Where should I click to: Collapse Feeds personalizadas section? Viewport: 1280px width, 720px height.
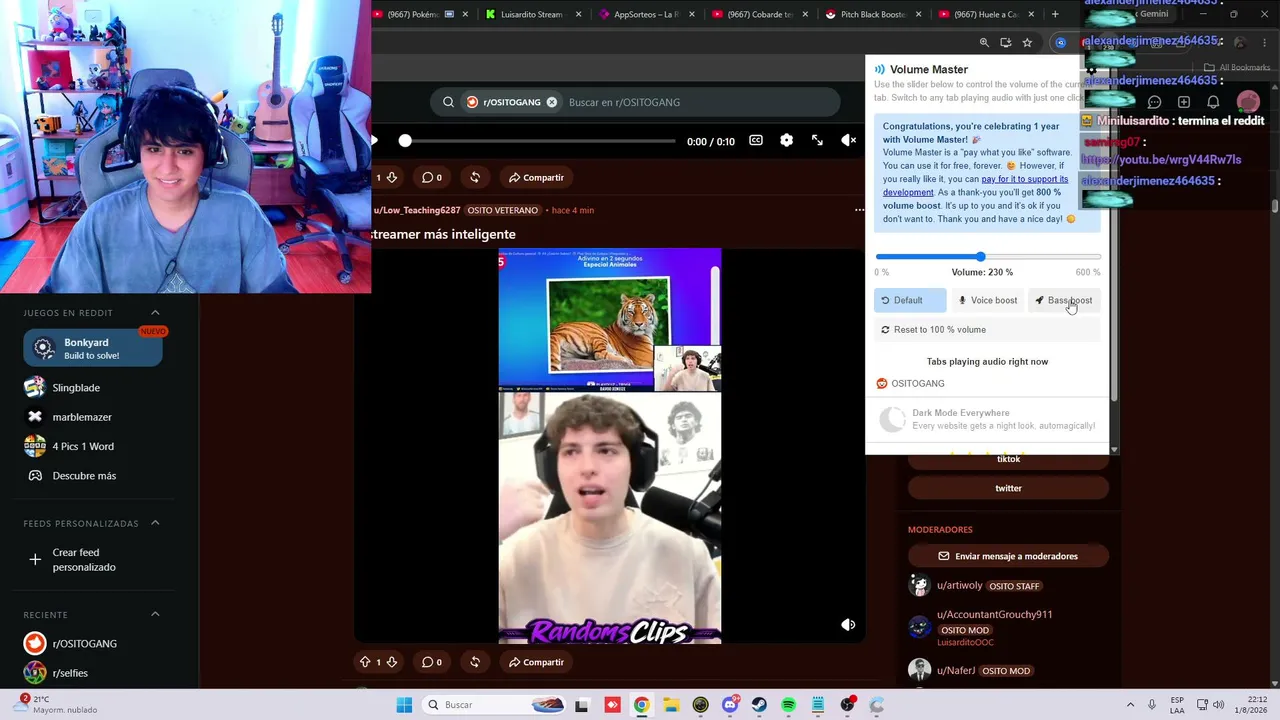(155, 523)
